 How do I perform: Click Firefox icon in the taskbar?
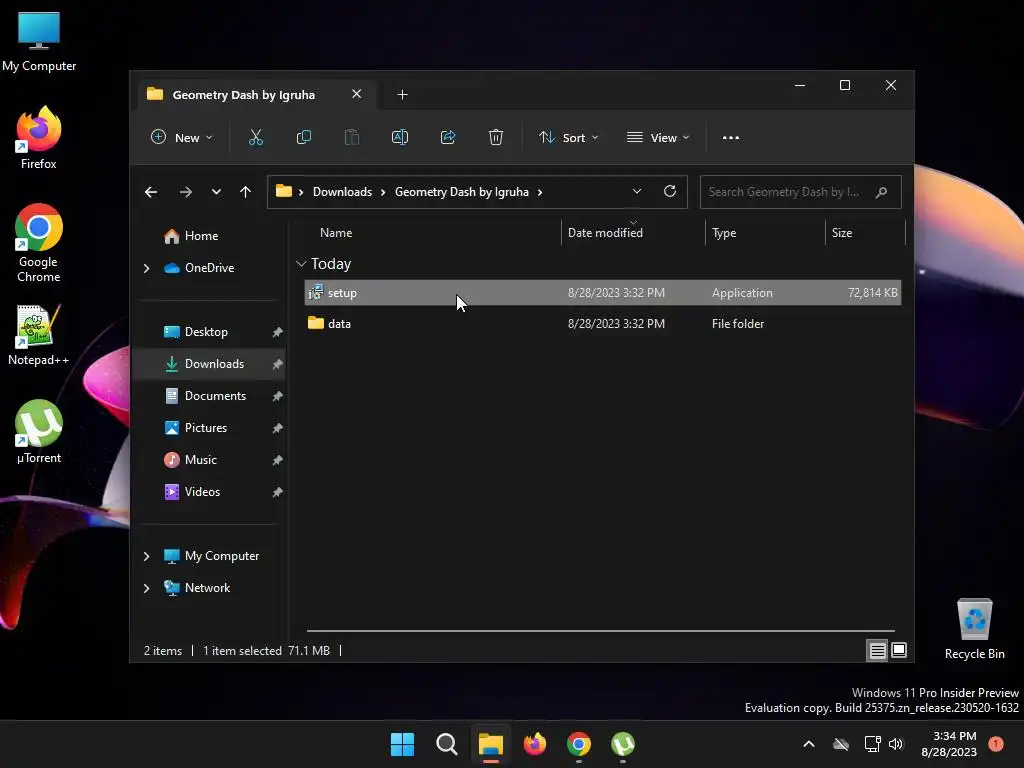coord(535,744)
